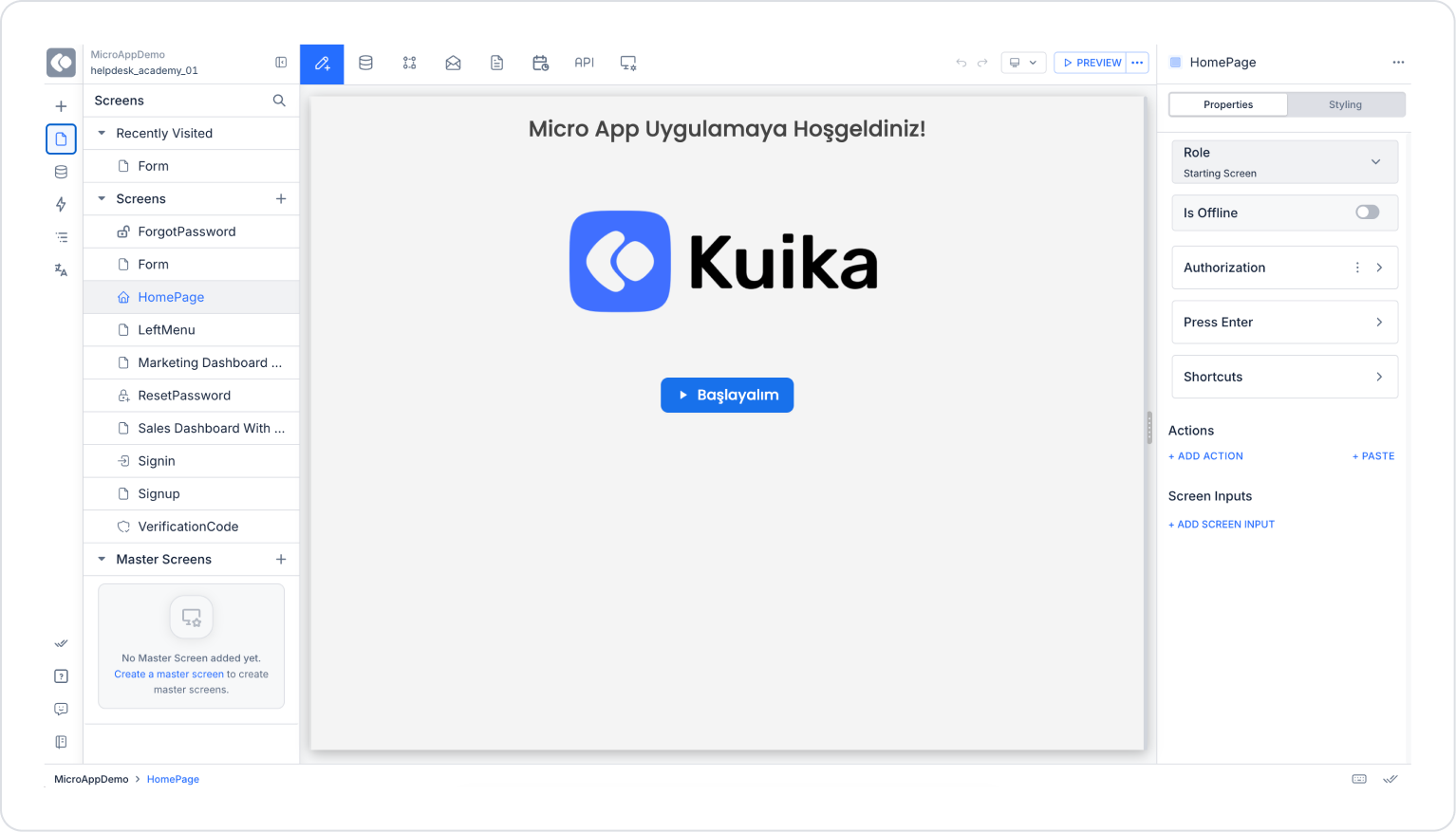This screenshot has height=832, width=1456.
Task: Open HomePage panel three-dot menu
Action: (x=1398, y=63)
